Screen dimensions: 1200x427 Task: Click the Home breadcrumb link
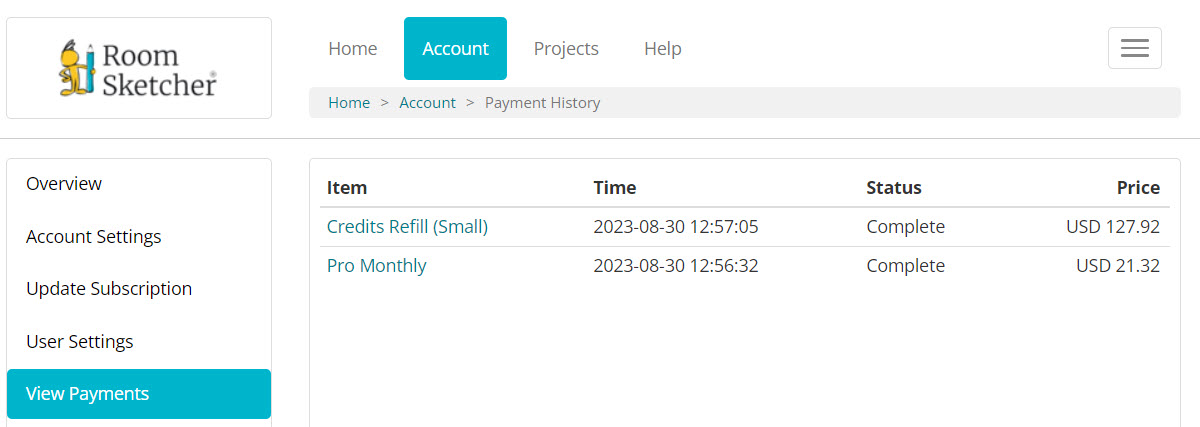click(349, 103)
